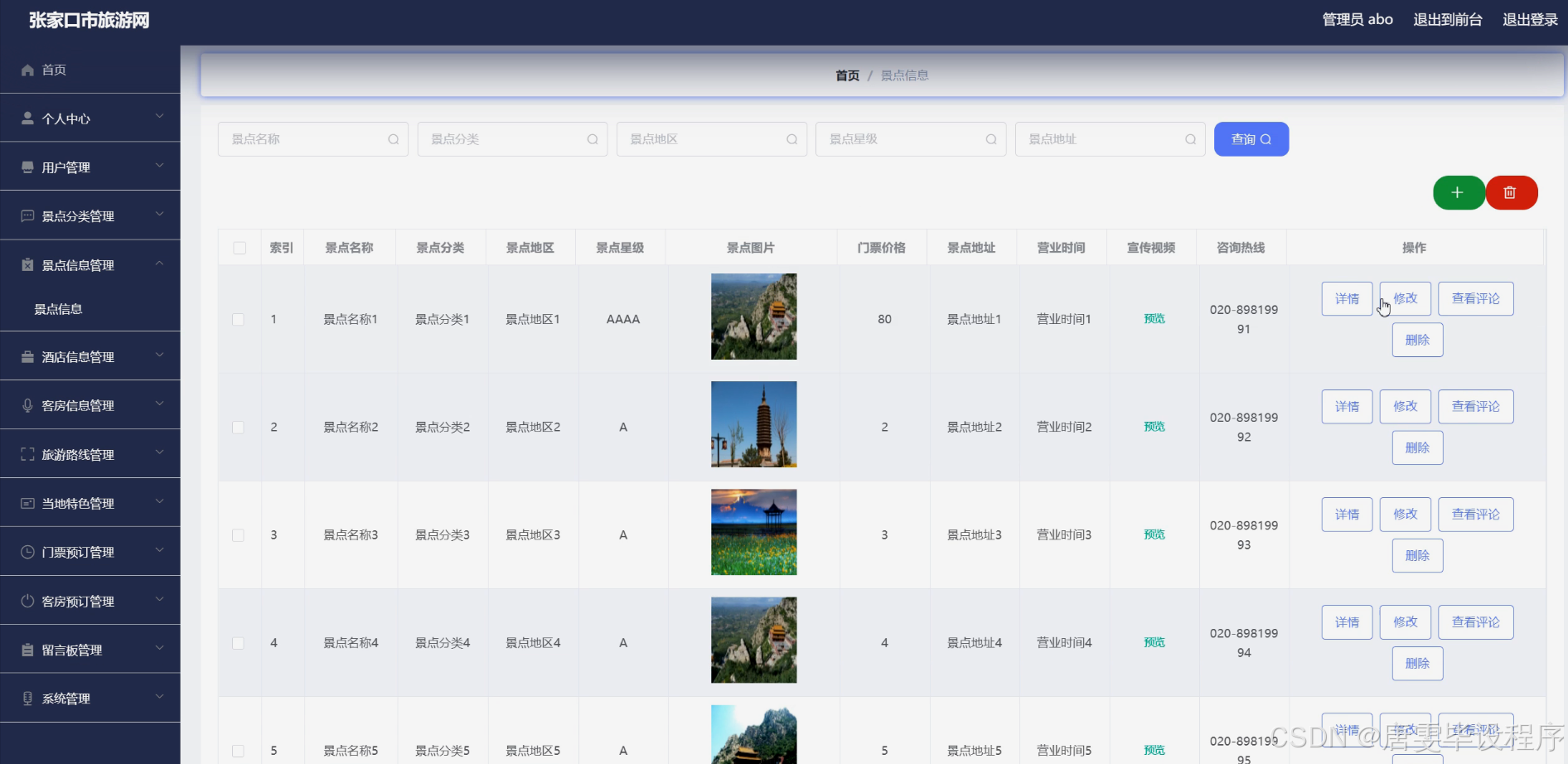Viewport: 1568px width, 764px height.
Task: Open the 留言板管理 menu item
Action: click(x=90, y=650)
